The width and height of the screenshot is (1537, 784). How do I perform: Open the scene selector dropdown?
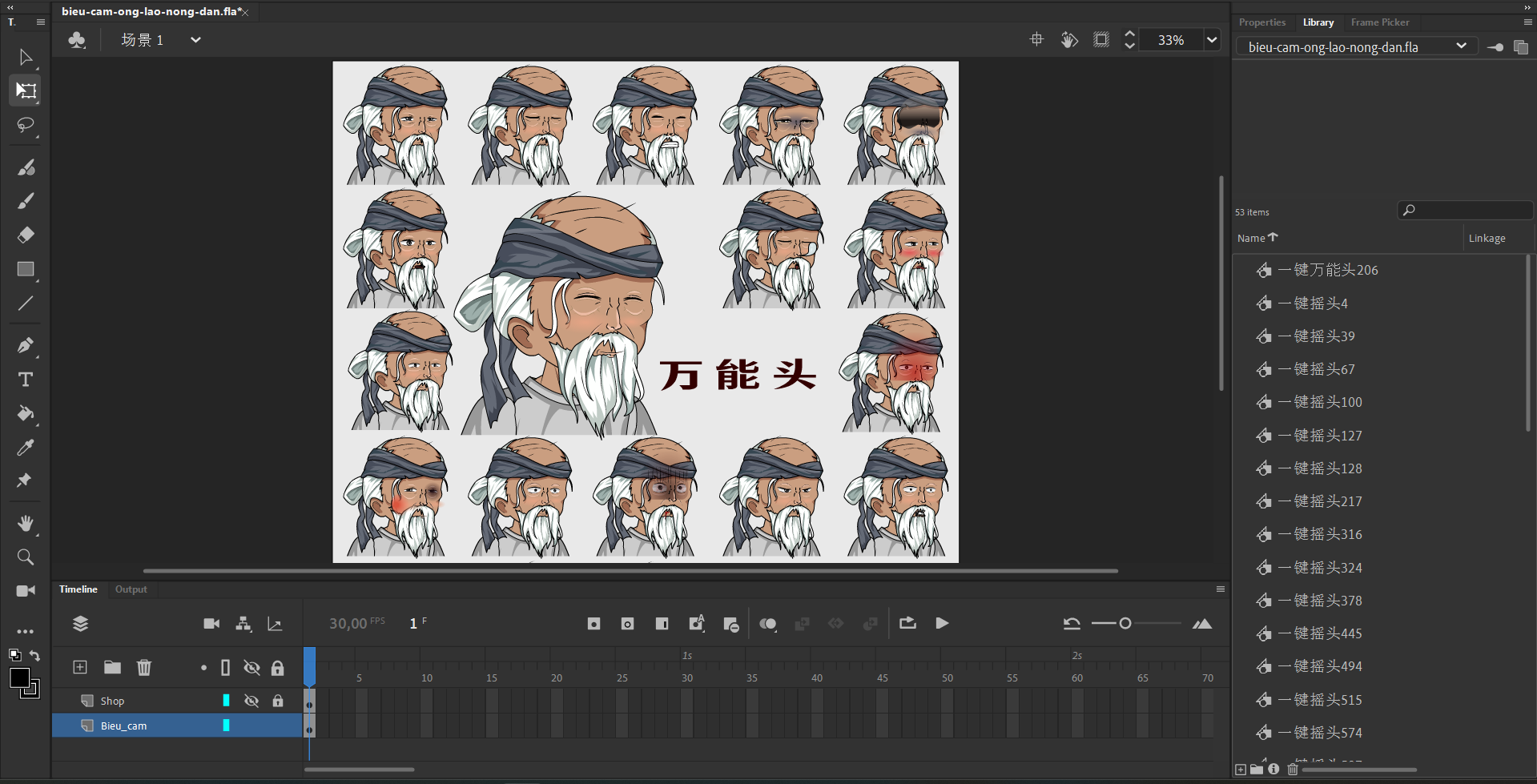pyautogui.click(x=195, y=40)
